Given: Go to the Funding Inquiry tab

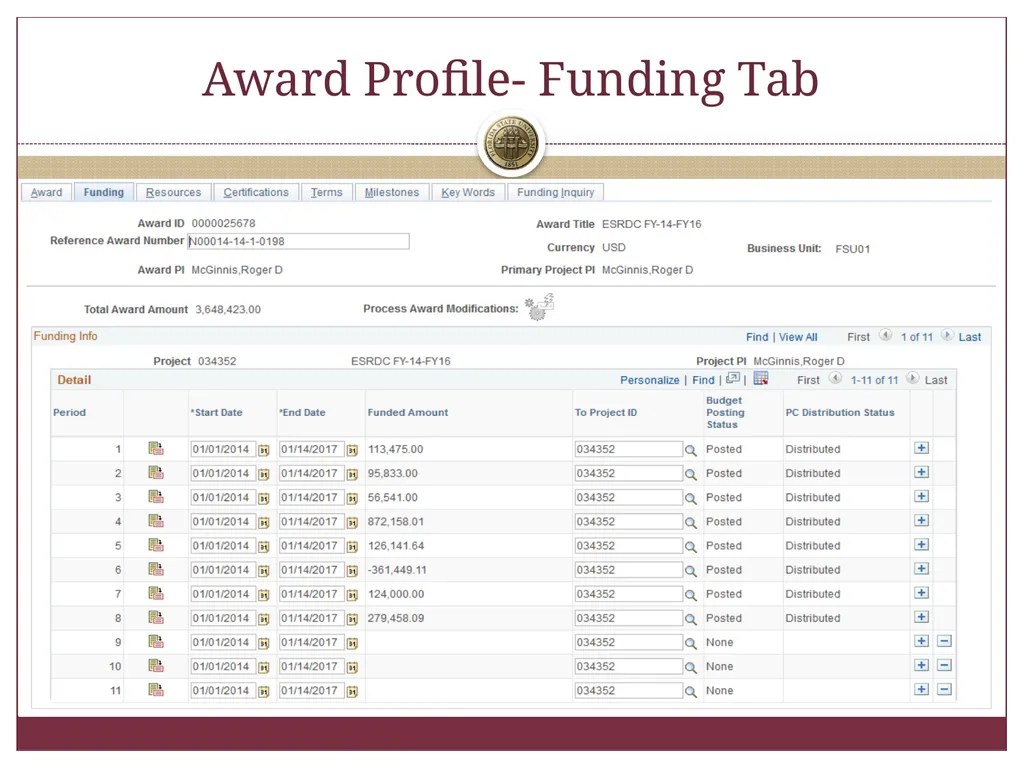Looking at the screenshot, I should (x=555, y=192).
